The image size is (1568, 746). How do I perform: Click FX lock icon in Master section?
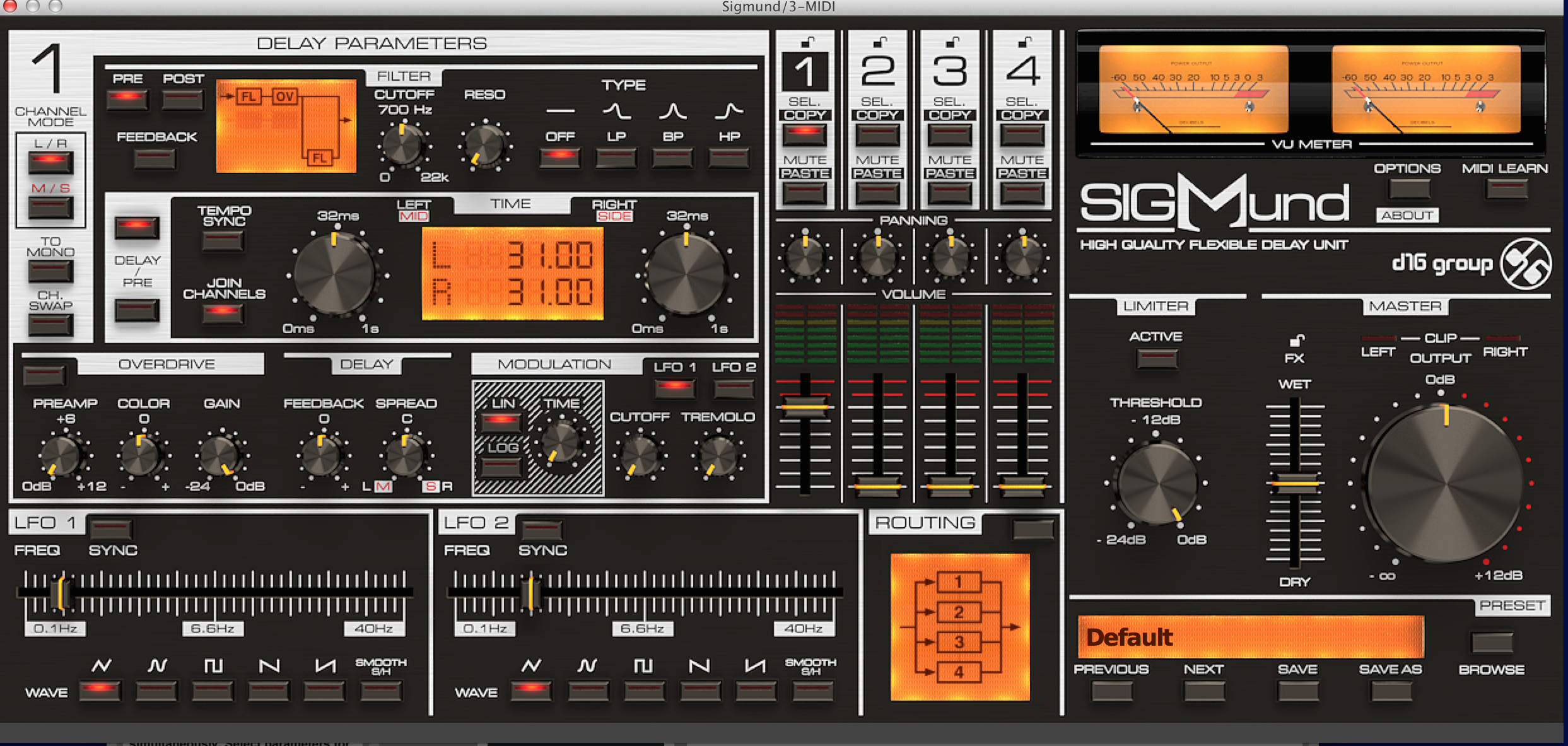[x=1296, y=341]
